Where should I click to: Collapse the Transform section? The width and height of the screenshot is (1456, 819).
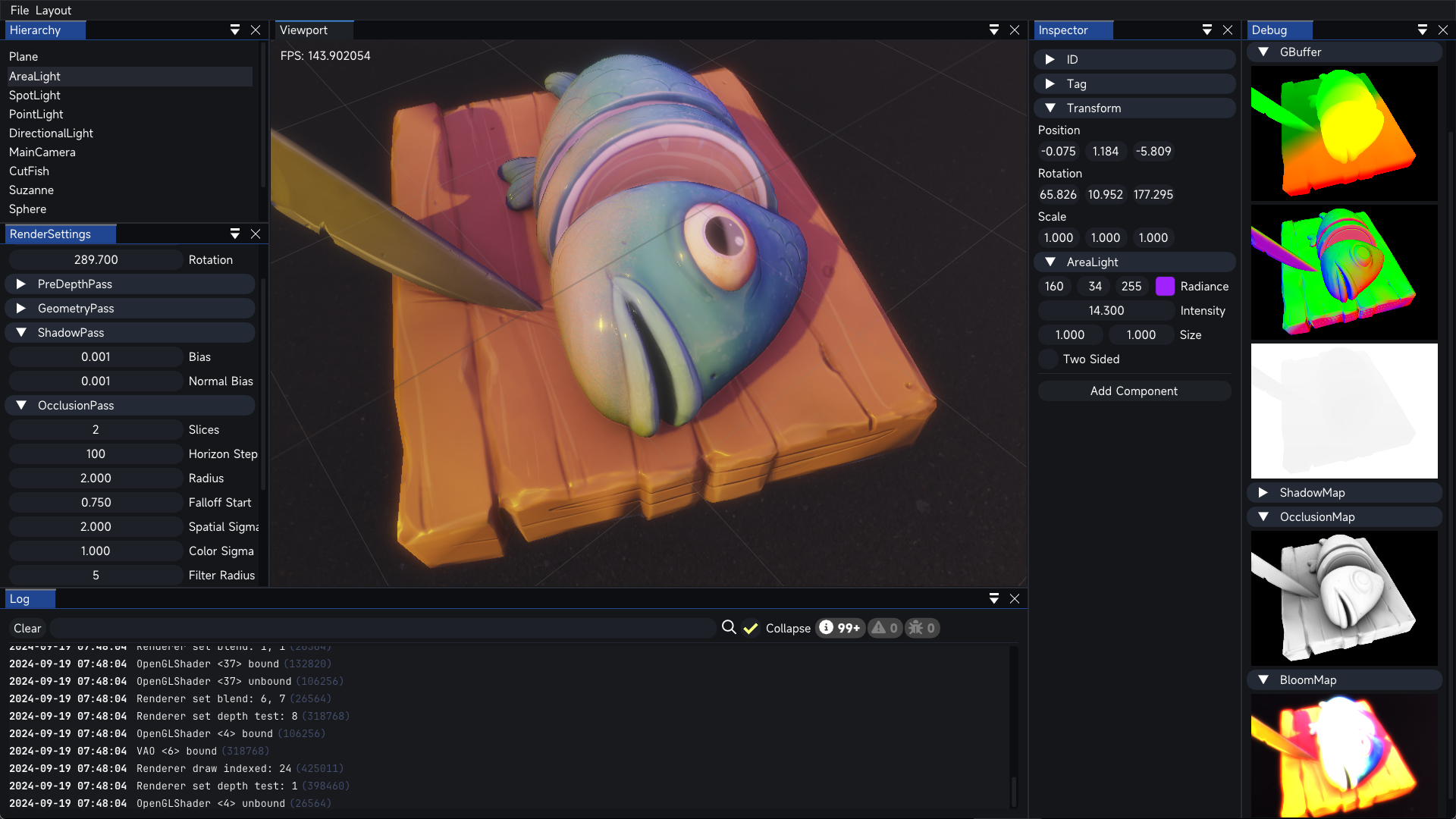coord(1134,108)
